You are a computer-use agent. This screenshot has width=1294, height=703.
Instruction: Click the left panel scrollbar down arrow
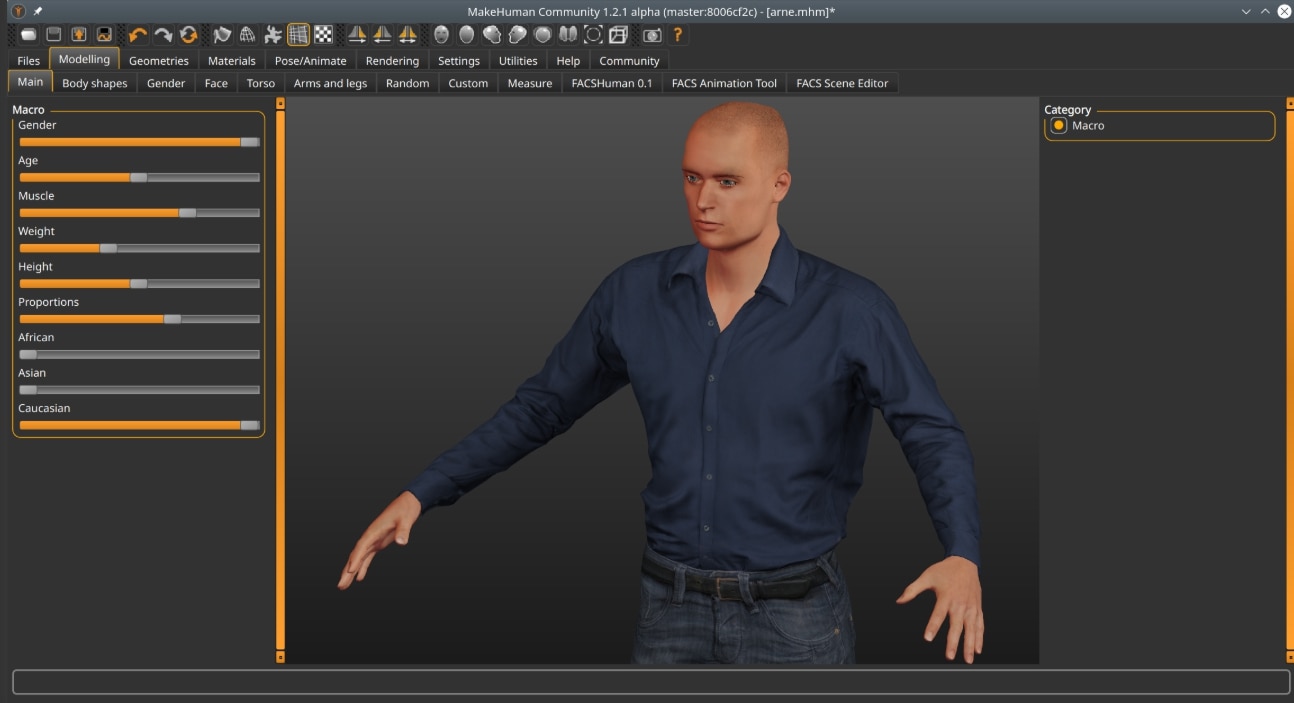[280, 657]
